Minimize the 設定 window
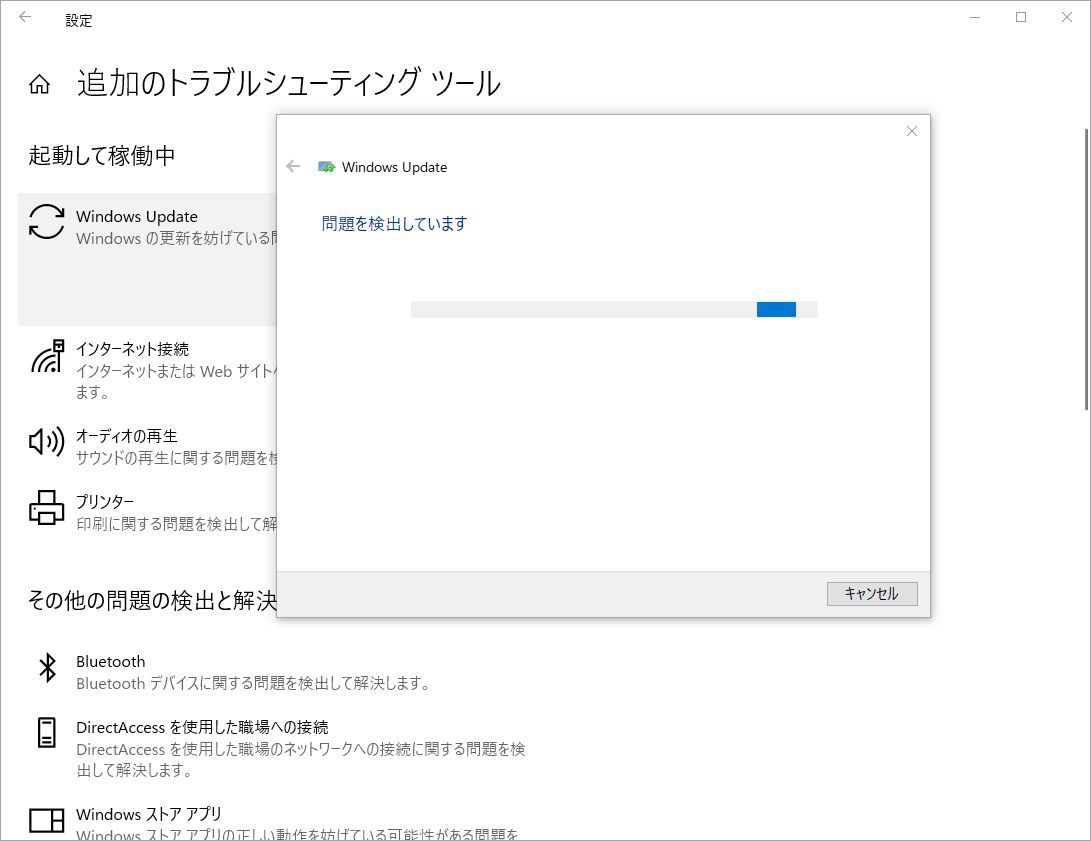The image size is (1091, 841). tap(975, 17)
